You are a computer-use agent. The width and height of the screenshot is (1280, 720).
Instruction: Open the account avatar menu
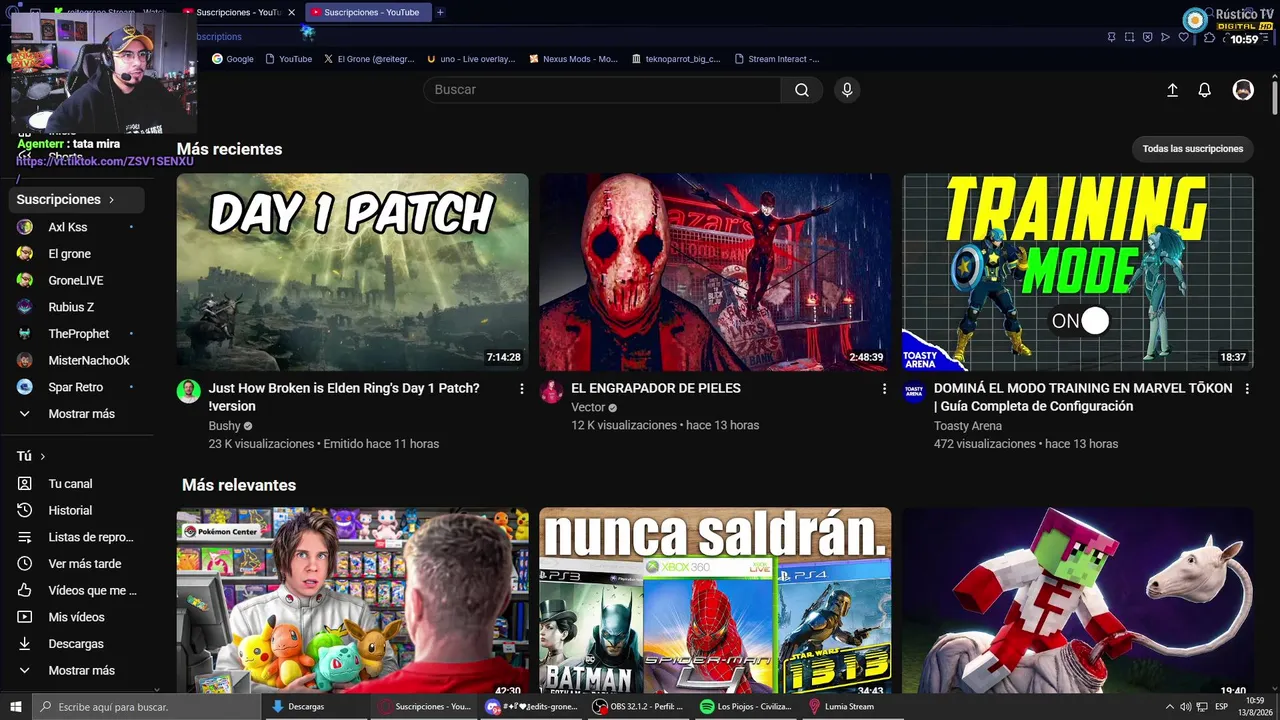pyautogui.click(x=1243, y=90)
